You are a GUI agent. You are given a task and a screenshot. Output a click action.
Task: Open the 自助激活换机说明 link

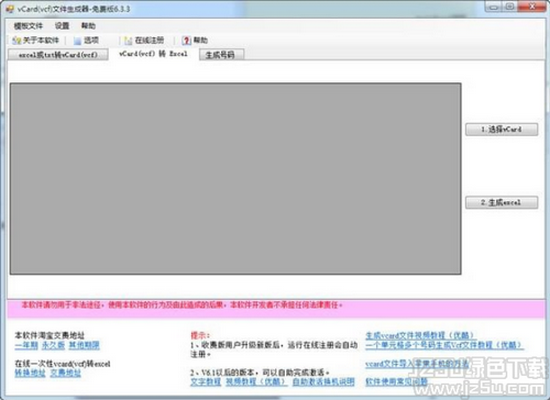(323, 382)
